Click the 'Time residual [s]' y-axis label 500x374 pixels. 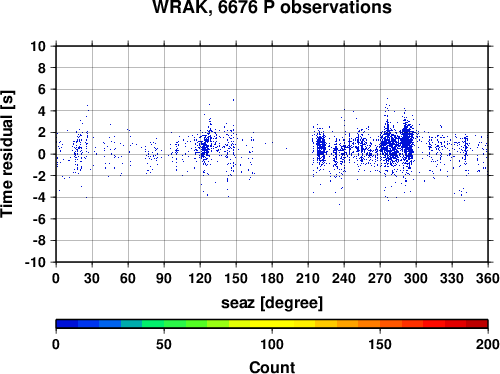(x=7, y=154)
